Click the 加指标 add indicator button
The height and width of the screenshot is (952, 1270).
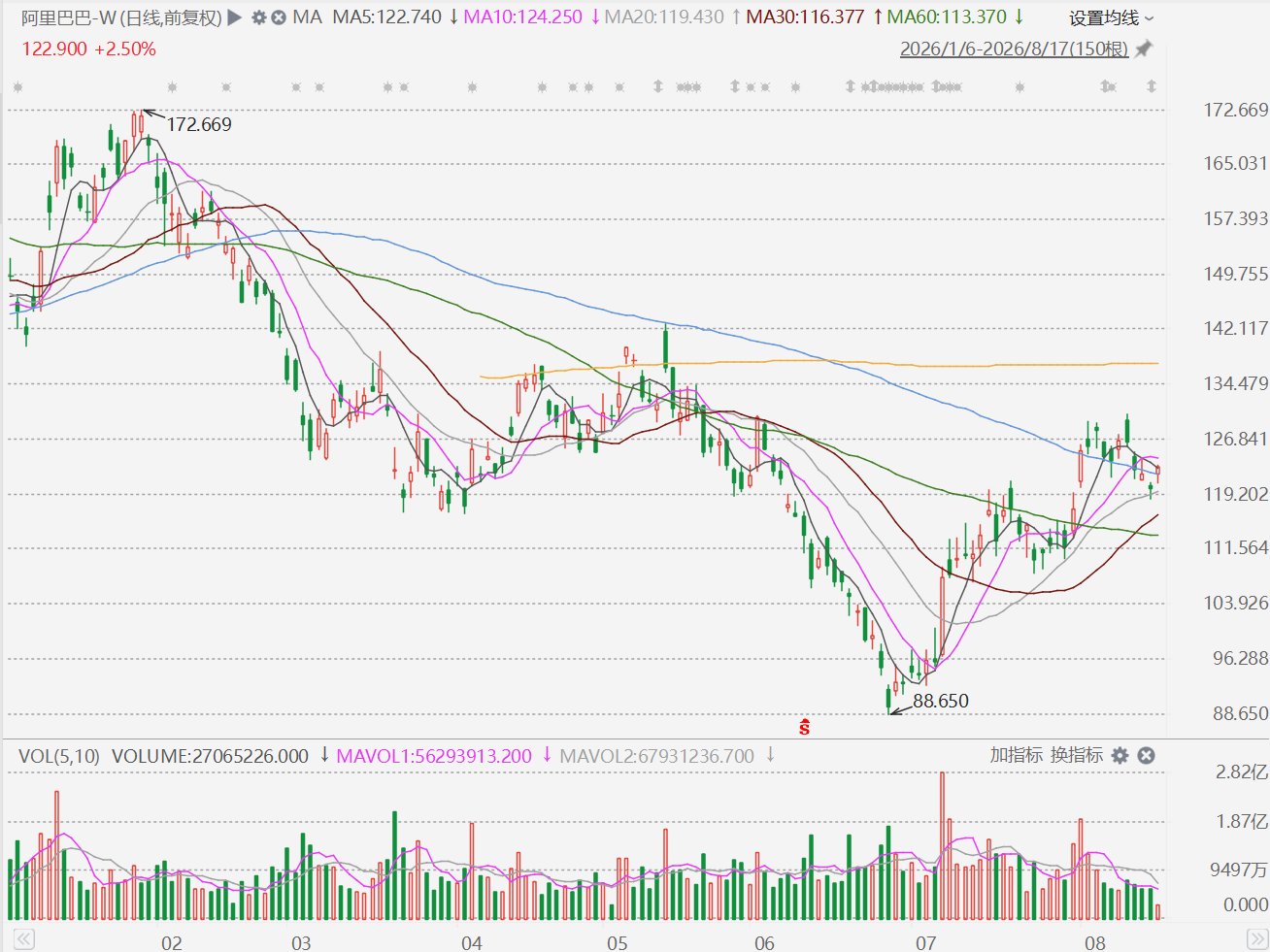click(x=1017, y=755)
